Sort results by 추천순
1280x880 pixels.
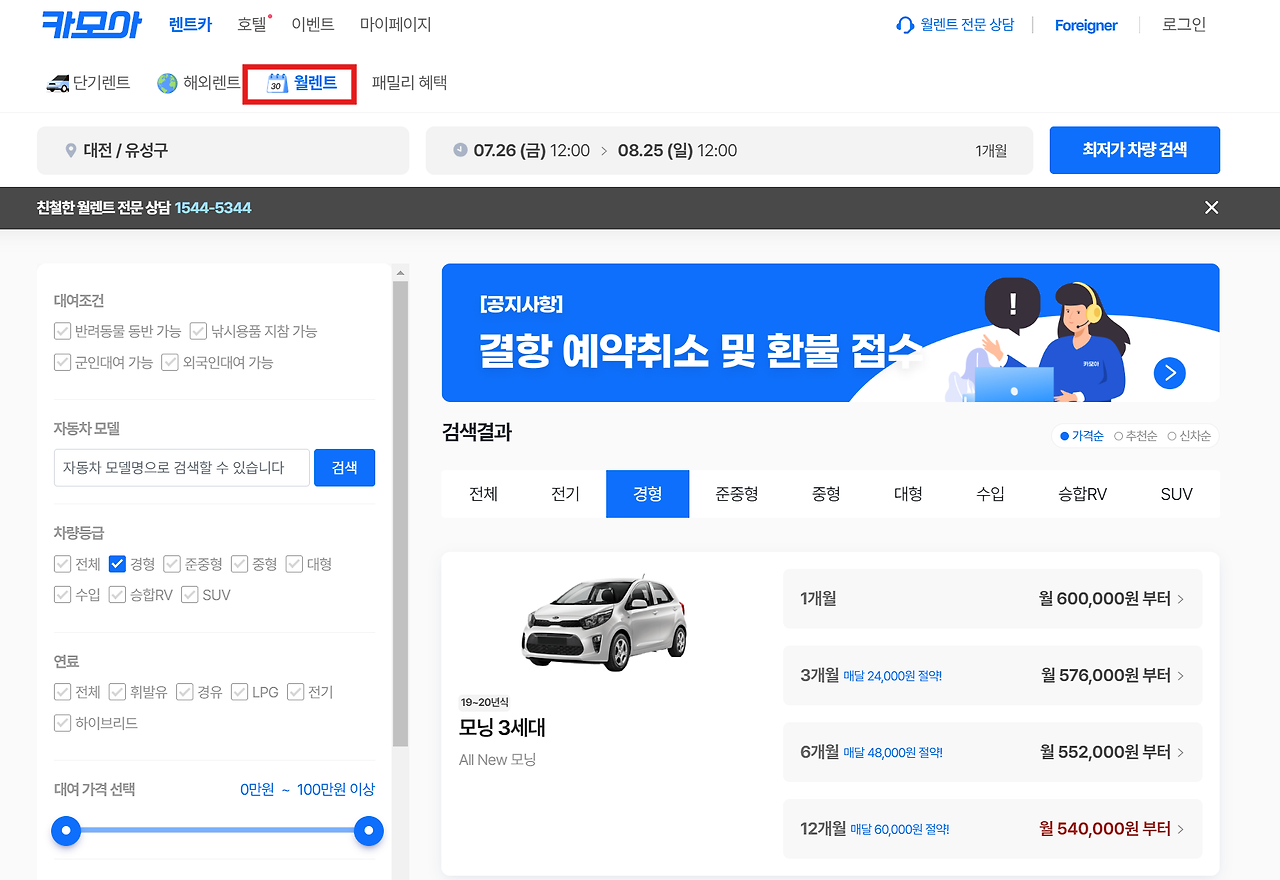pyautogui.click(x=1135, y=436)
